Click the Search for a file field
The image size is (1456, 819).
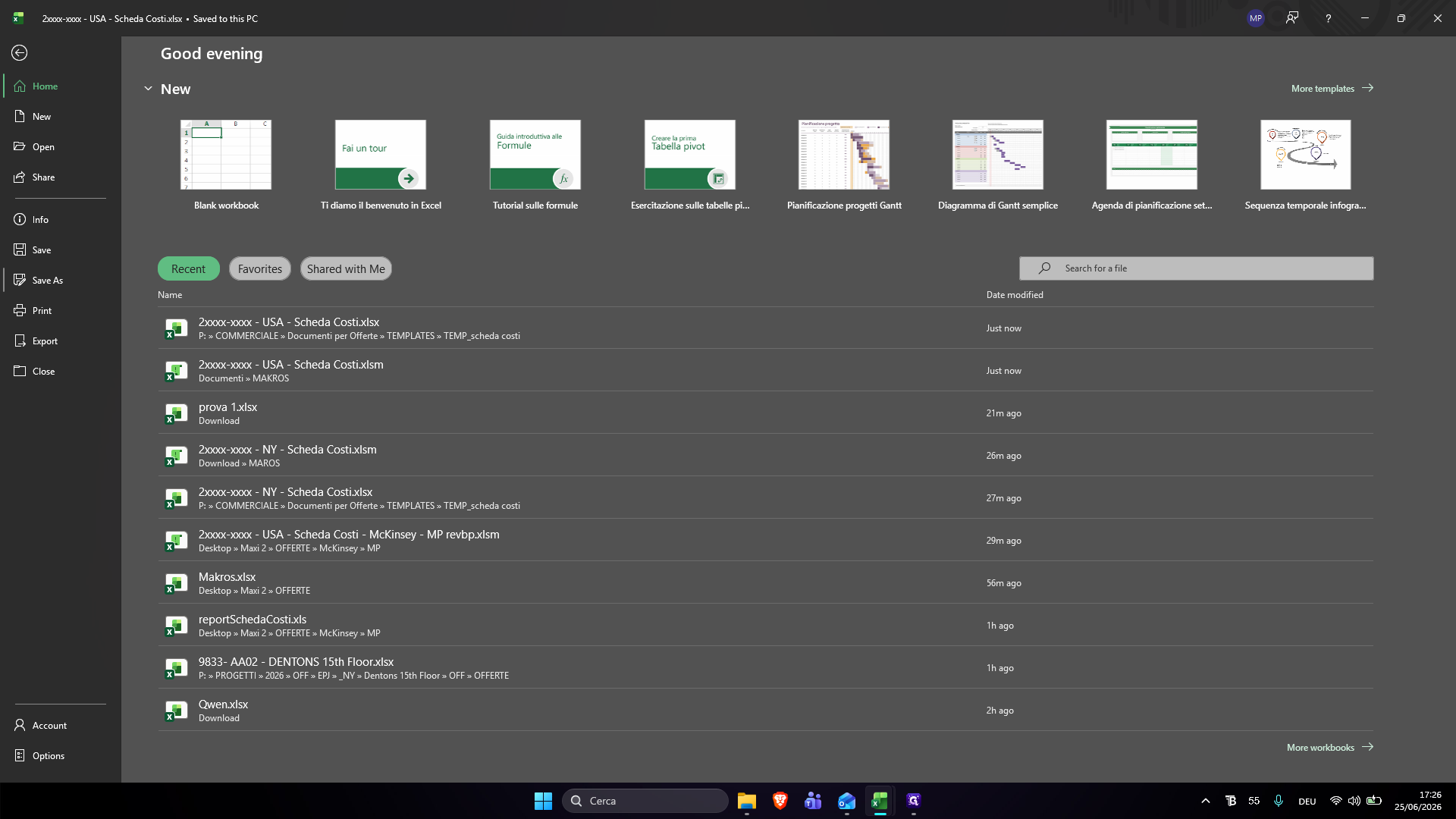1196,268
